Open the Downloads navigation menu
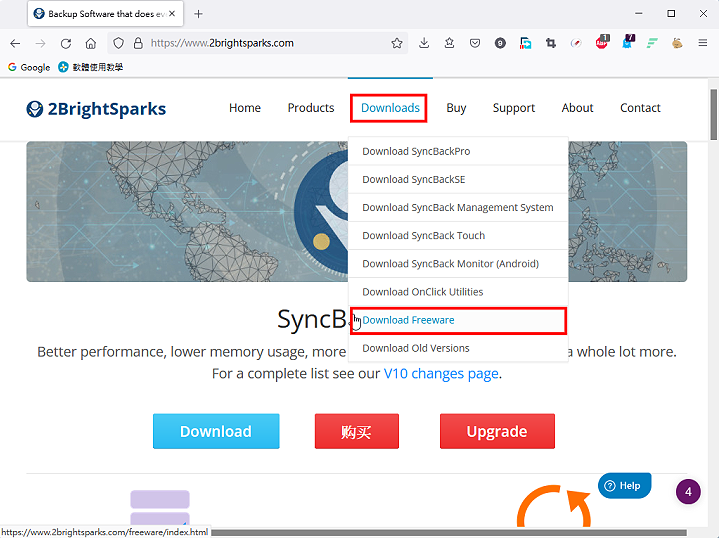Viewport: 721px width, 540px height. coord(389,108)
